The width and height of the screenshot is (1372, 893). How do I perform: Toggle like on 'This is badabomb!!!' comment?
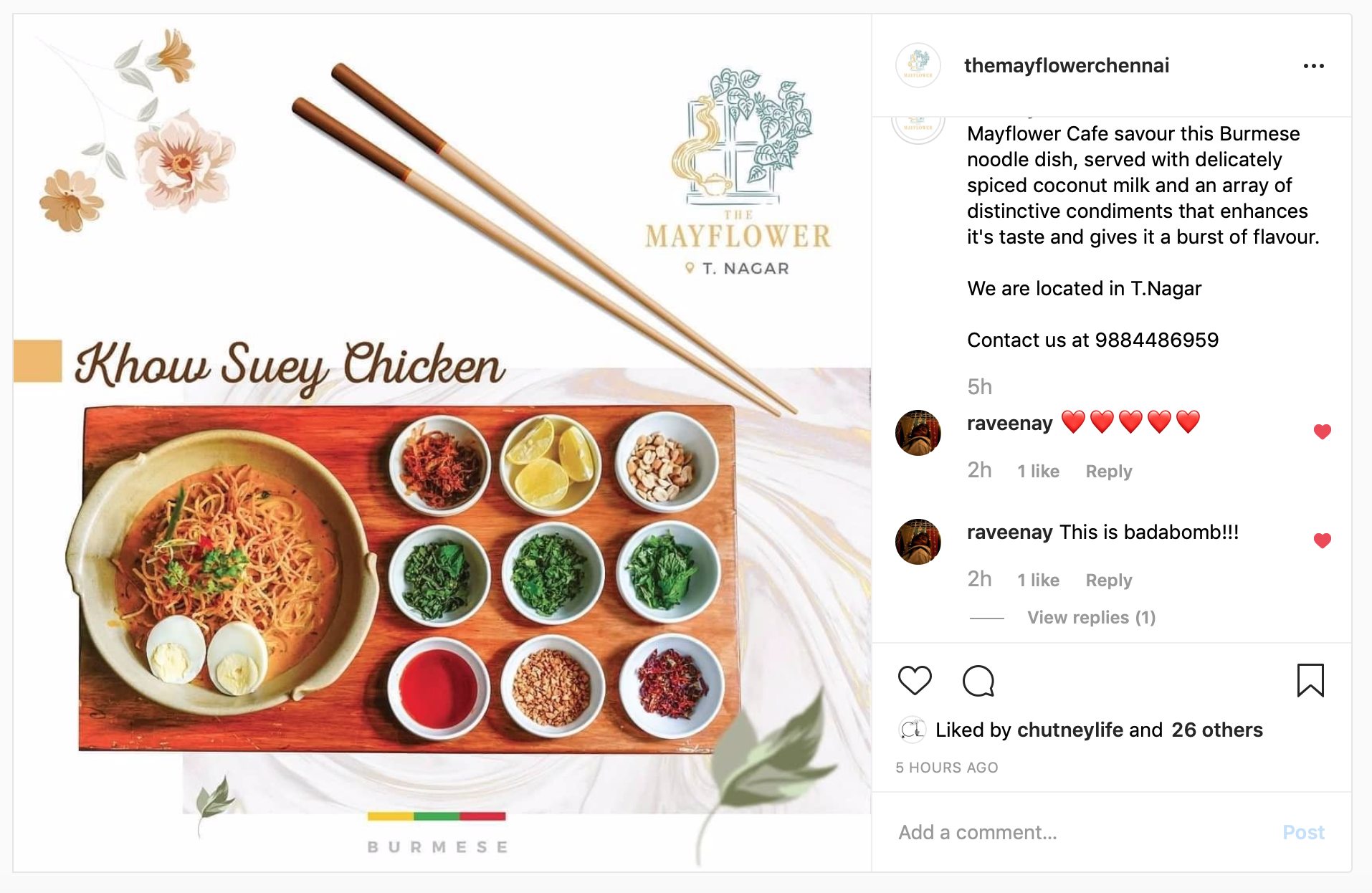coord(1323,540)
